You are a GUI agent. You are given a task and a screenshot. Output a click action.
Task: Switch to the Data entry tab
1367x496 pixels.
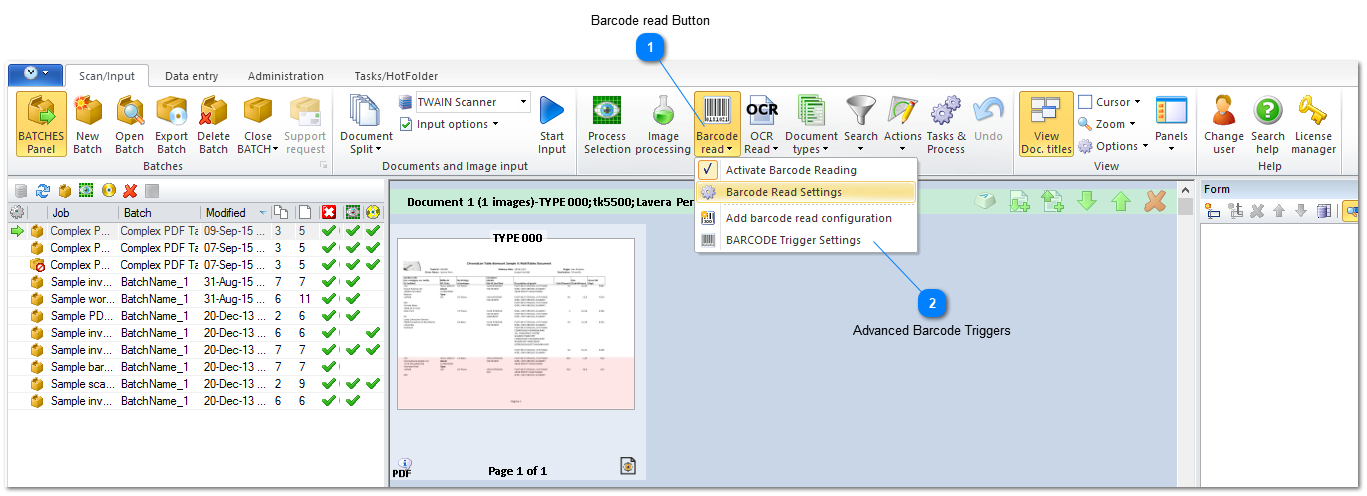click(191, 76)
